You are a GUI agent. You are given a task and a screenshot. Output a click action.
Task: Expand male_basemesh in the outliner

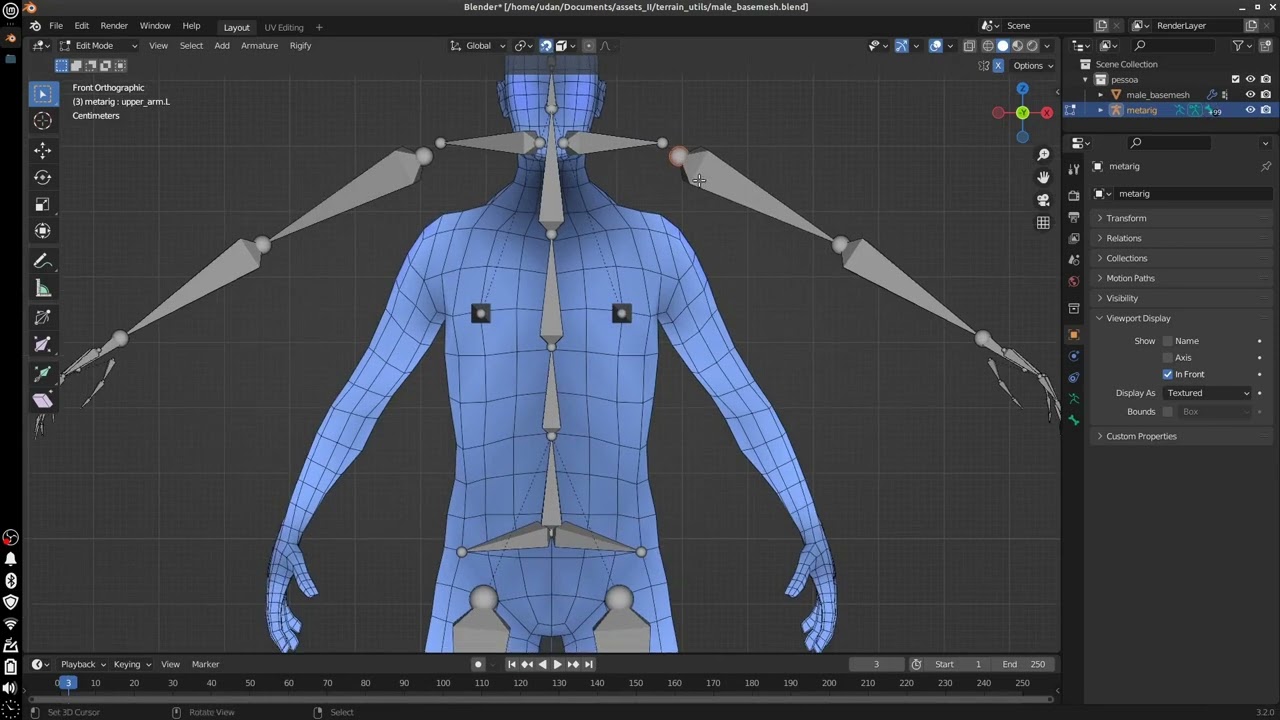point(1101,95)
